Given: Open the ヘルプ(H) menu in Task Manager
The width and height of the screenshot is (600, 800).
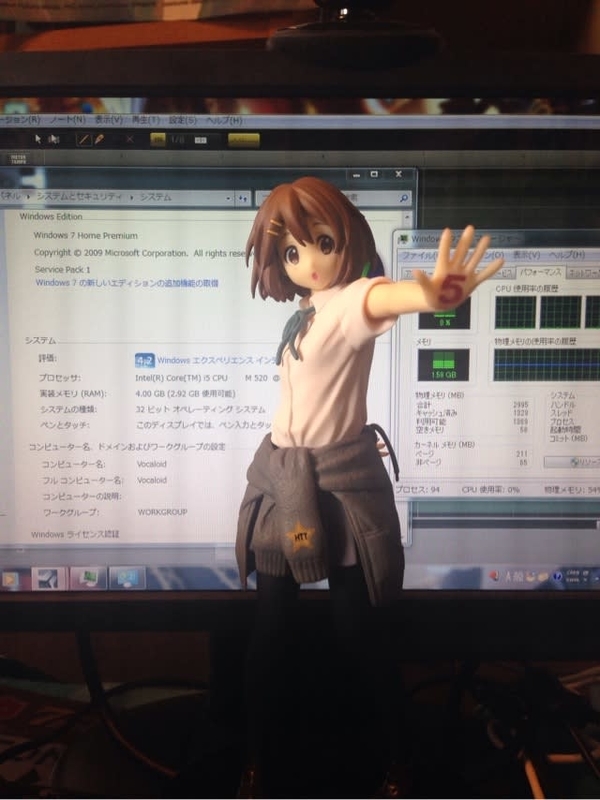Looking at the screenshot, I should [x=567, y=254].
